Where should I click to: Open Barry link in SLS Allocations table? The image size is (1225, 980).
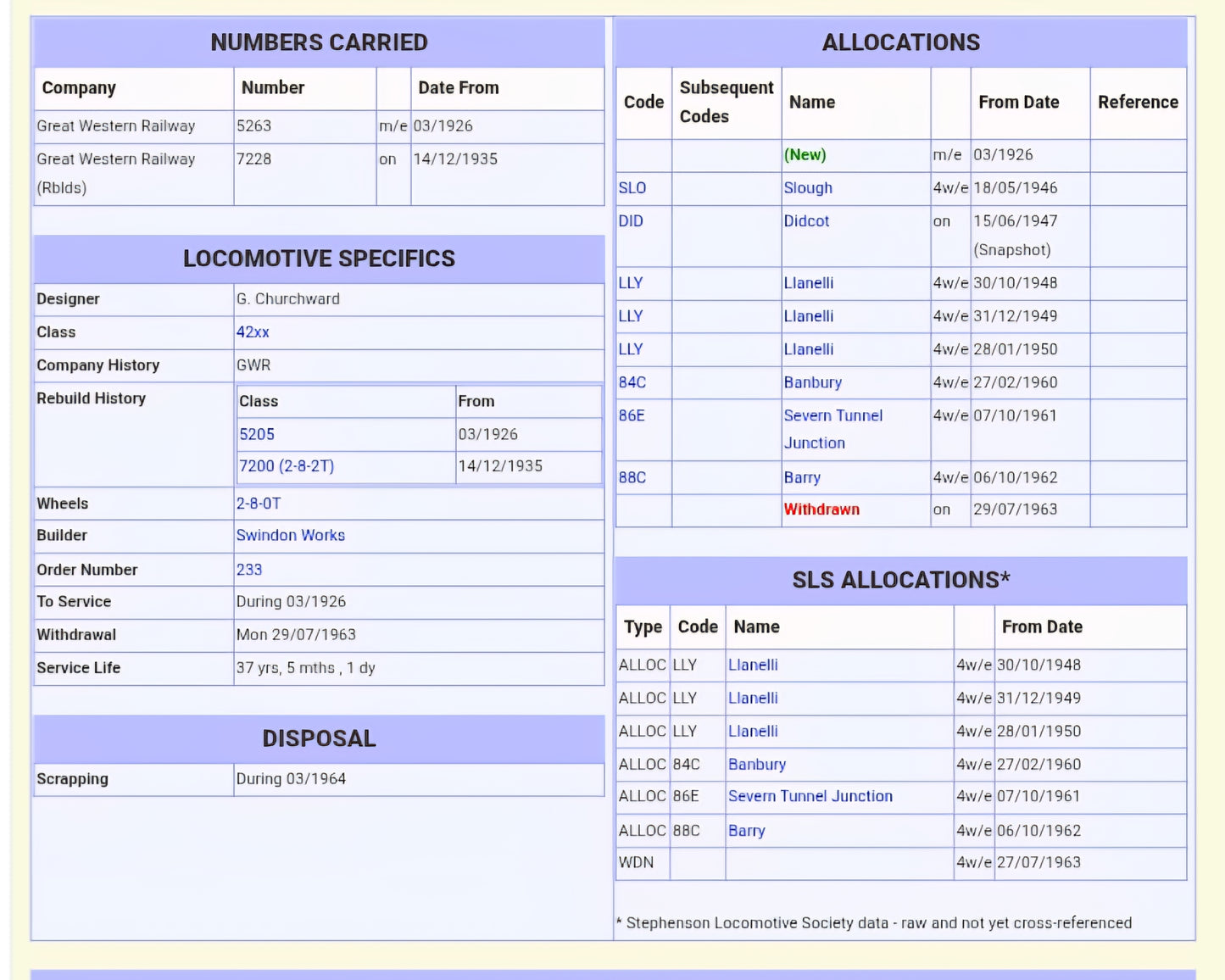[x=747, y=831]
